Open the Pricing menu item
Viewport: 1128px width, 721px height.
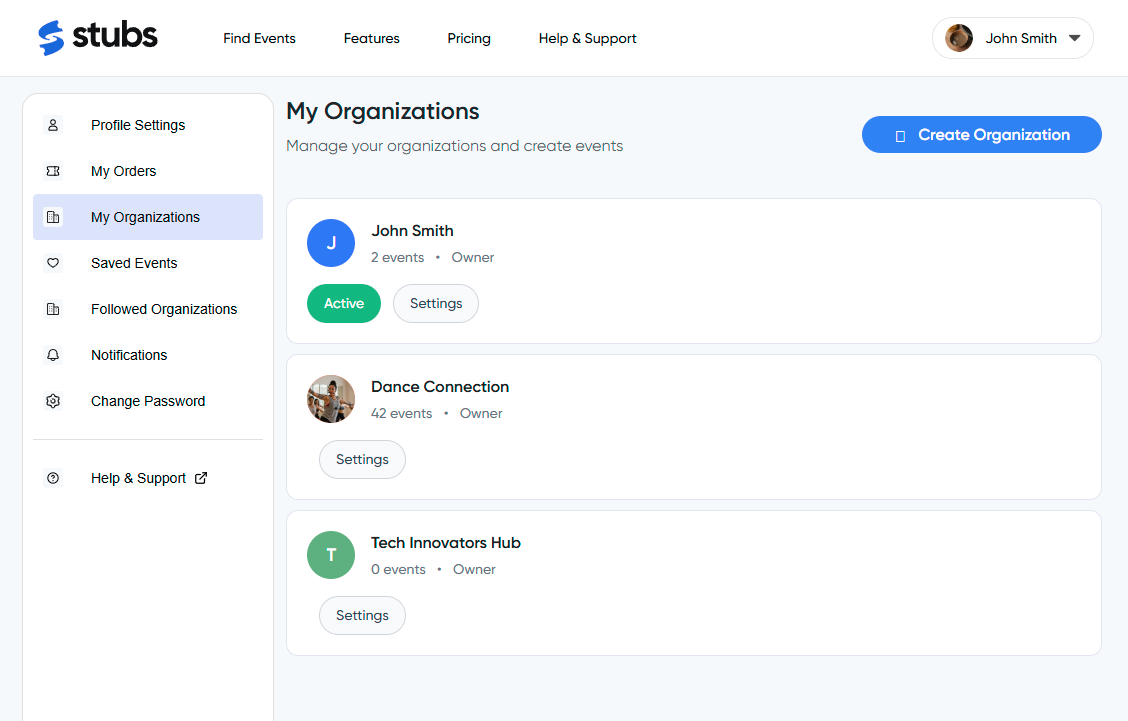click(469, 38)
